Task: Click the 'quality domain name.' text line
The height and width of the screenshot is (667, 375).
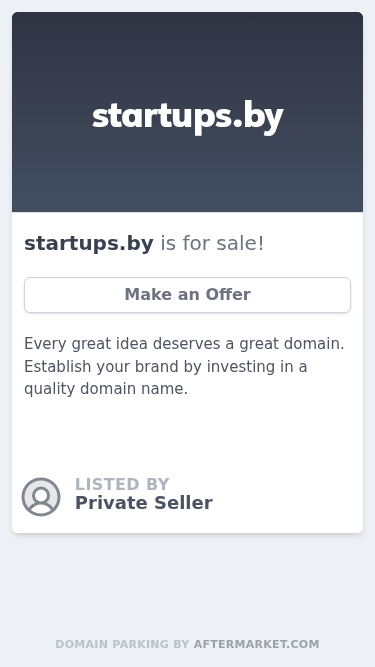Action: tap(106, 389)
